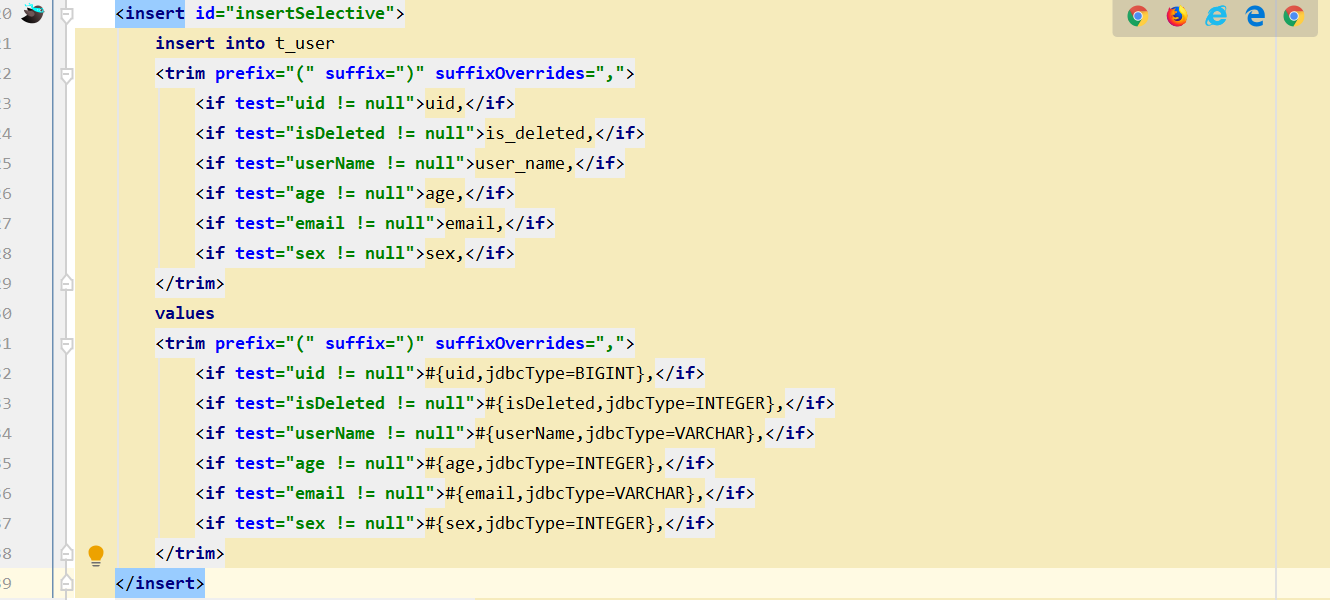Click column name 'uid,' in first trim
Screen dimensions: 1330x600
[445, 103]
